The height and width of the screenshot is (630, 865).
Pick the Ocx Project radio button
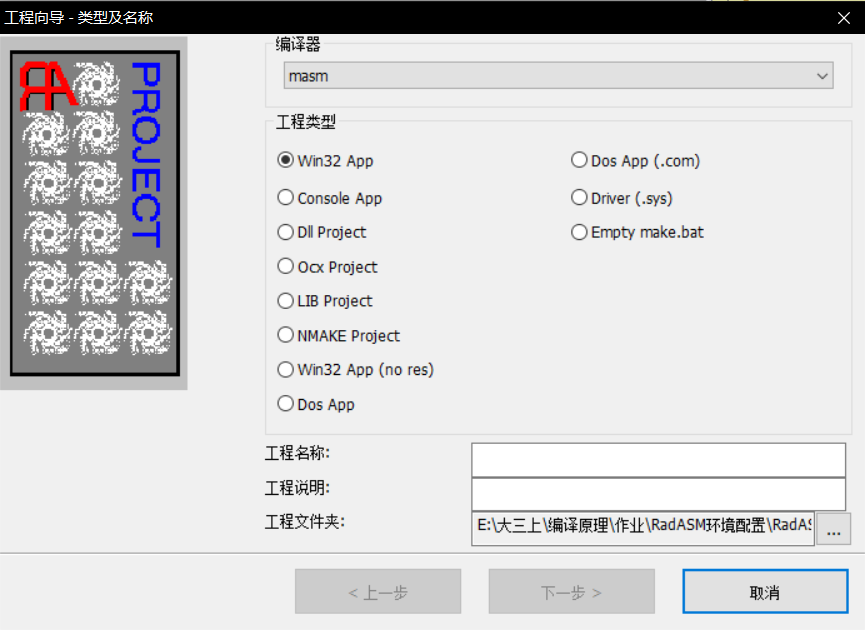(286, 267)
